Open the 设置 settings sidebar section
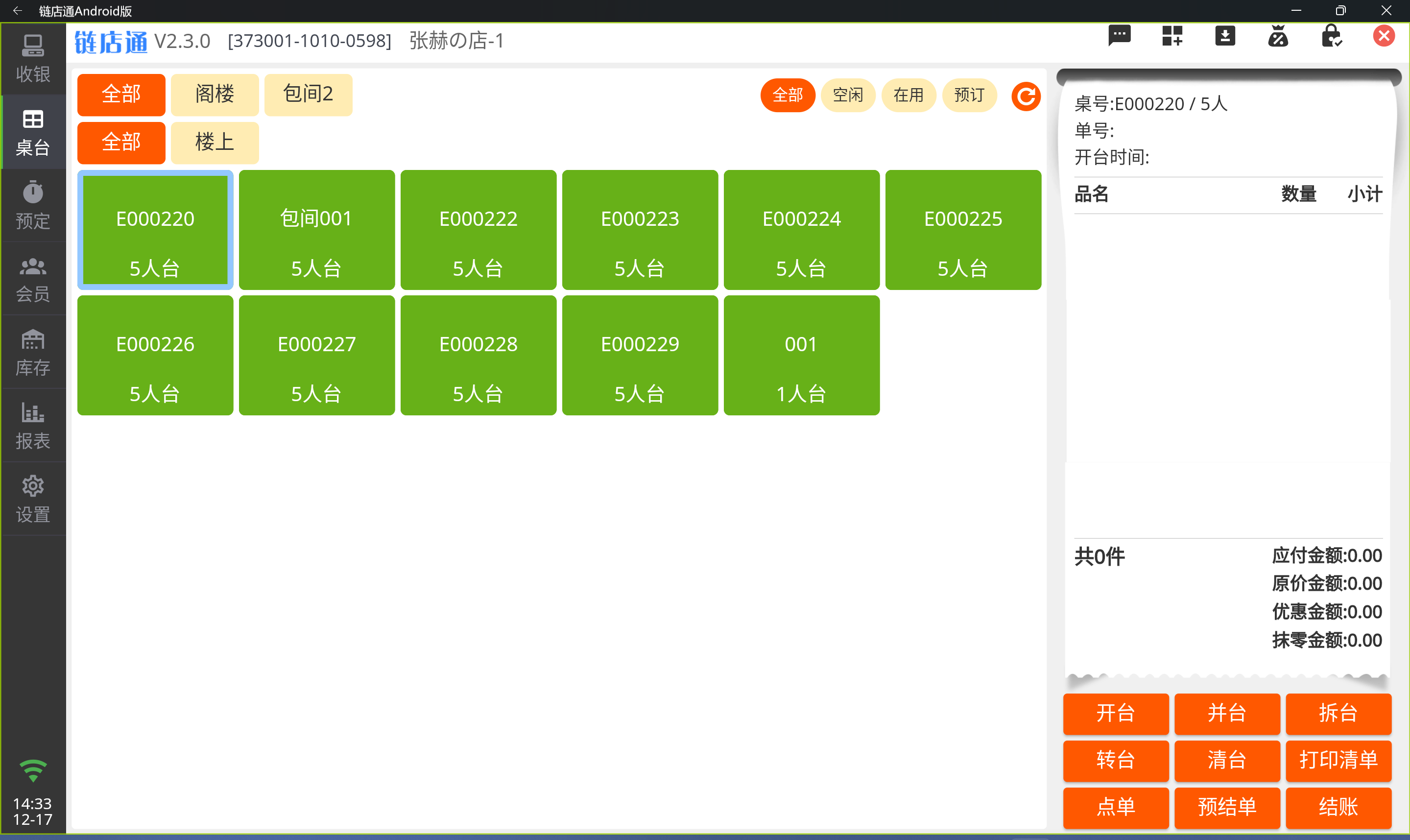The height and width of the screenshot is (840, 1410). coord(33,499)
